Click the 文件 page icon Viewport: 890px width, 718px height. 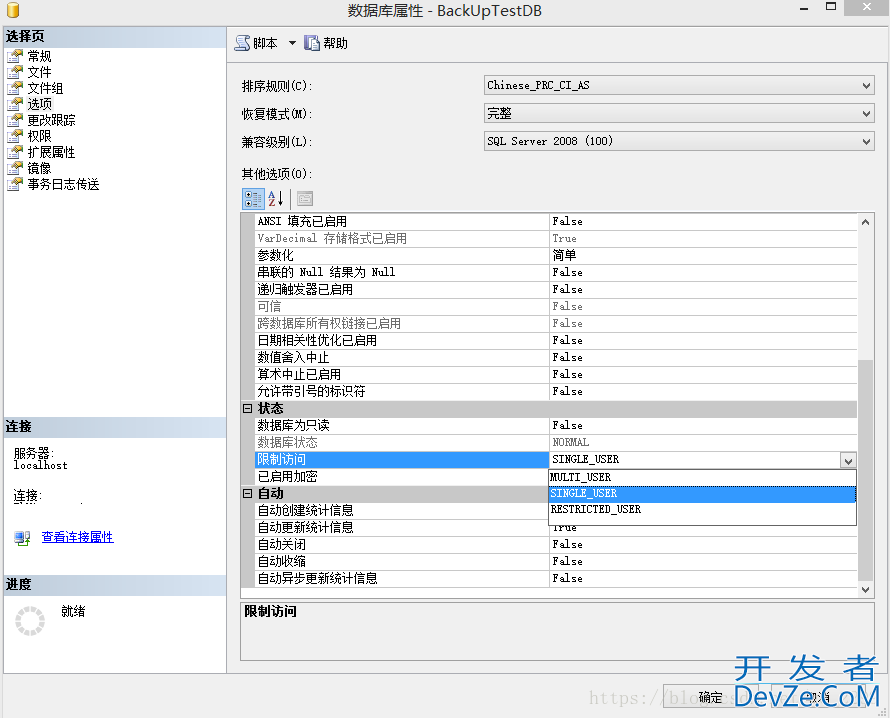click(x=15, y=72)
